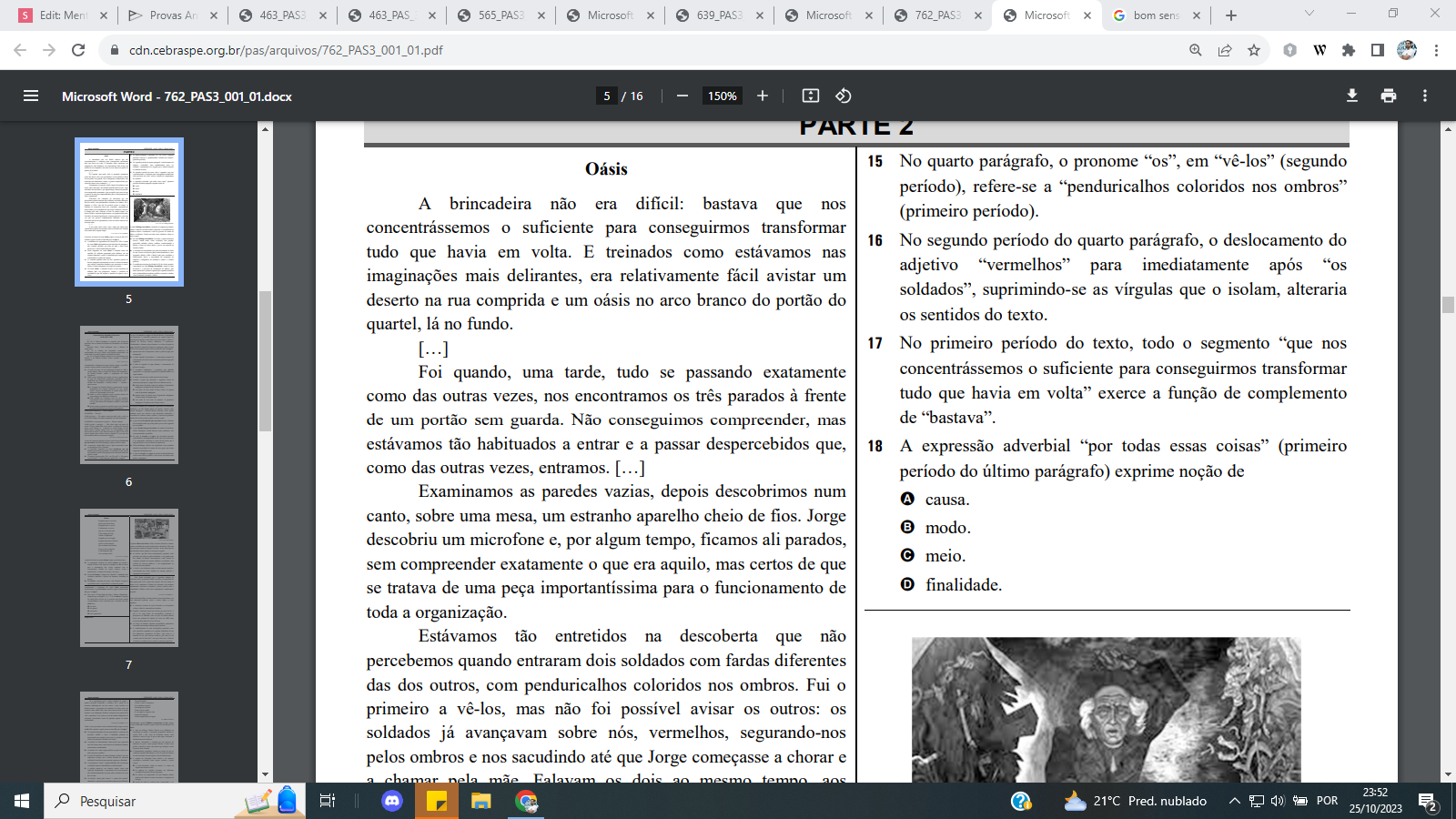
Task: Rotate the document counterclockwise
Action: (x=844, y=96)
